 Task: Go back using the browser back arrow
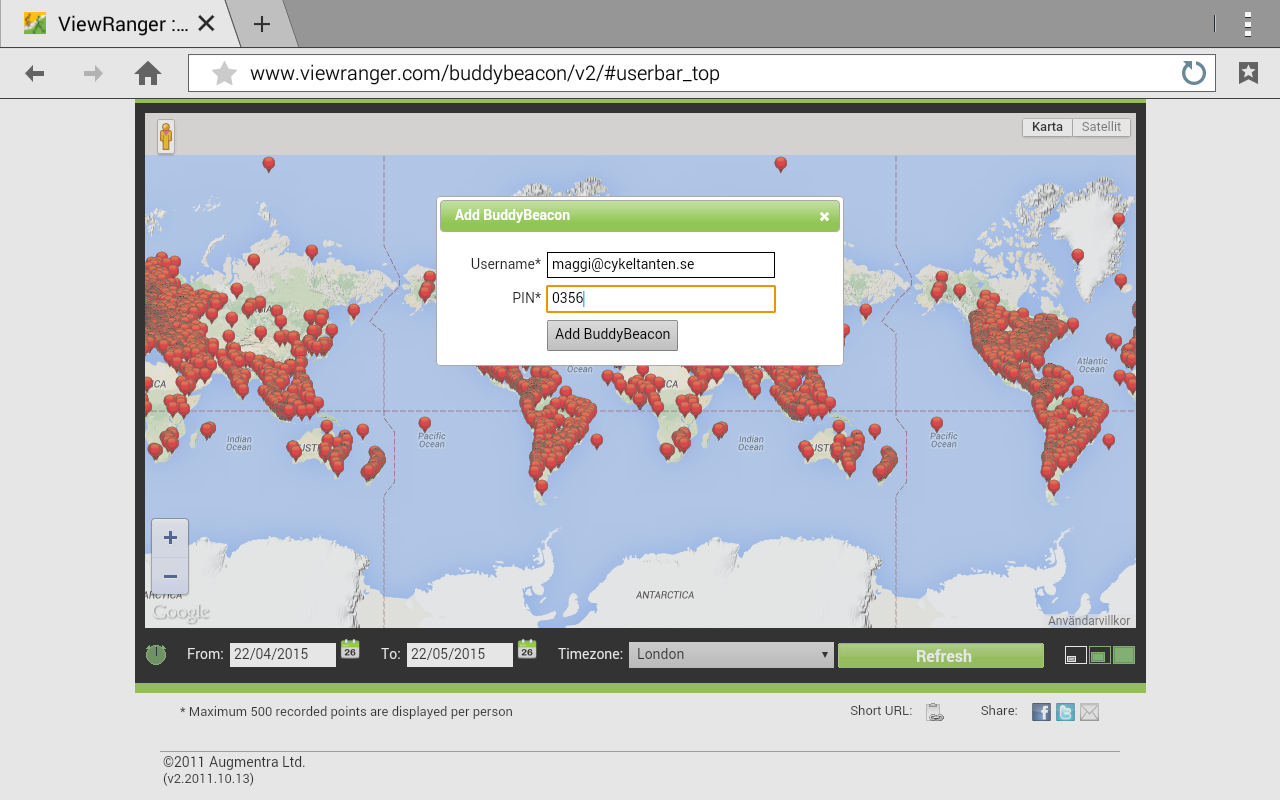[35, 73]
